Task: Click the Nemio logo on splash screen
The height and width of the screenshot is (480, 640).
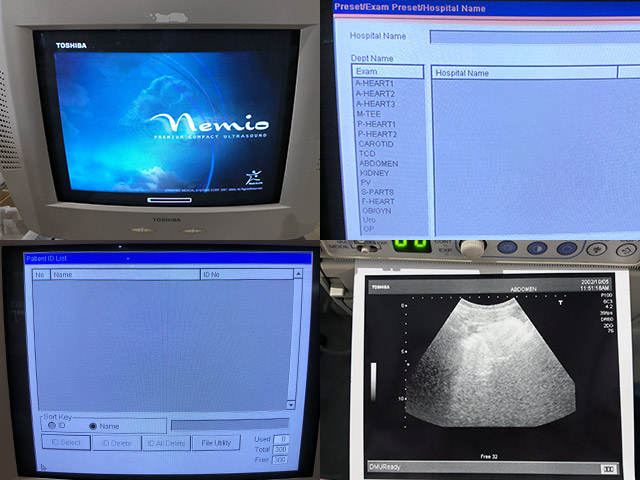Action: [210, 122]
